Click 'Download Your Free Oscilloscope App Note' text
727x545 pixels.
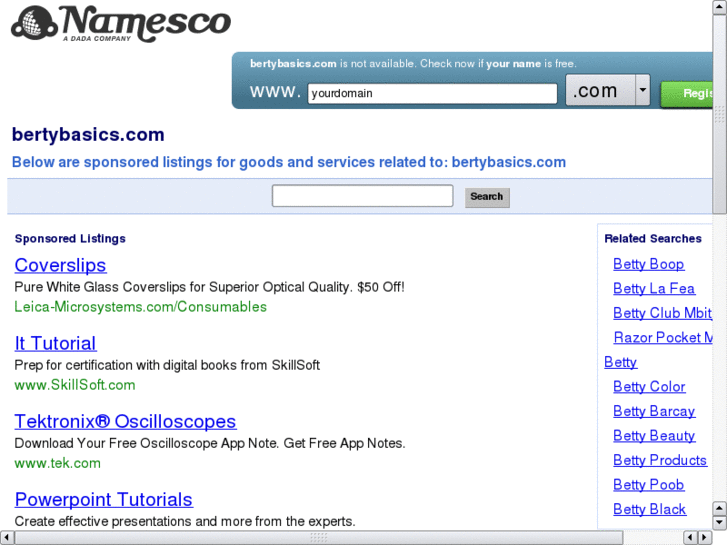210,443
